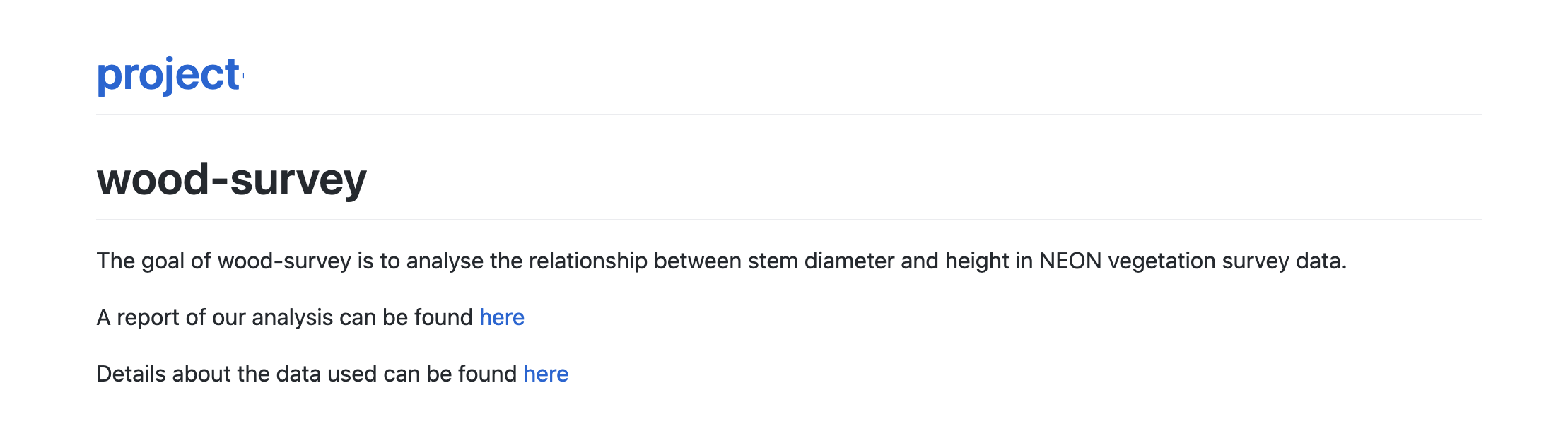Click "wood-survey" inside the goal sentence
The image size is (1568, 431).
(x=284, y=261)
